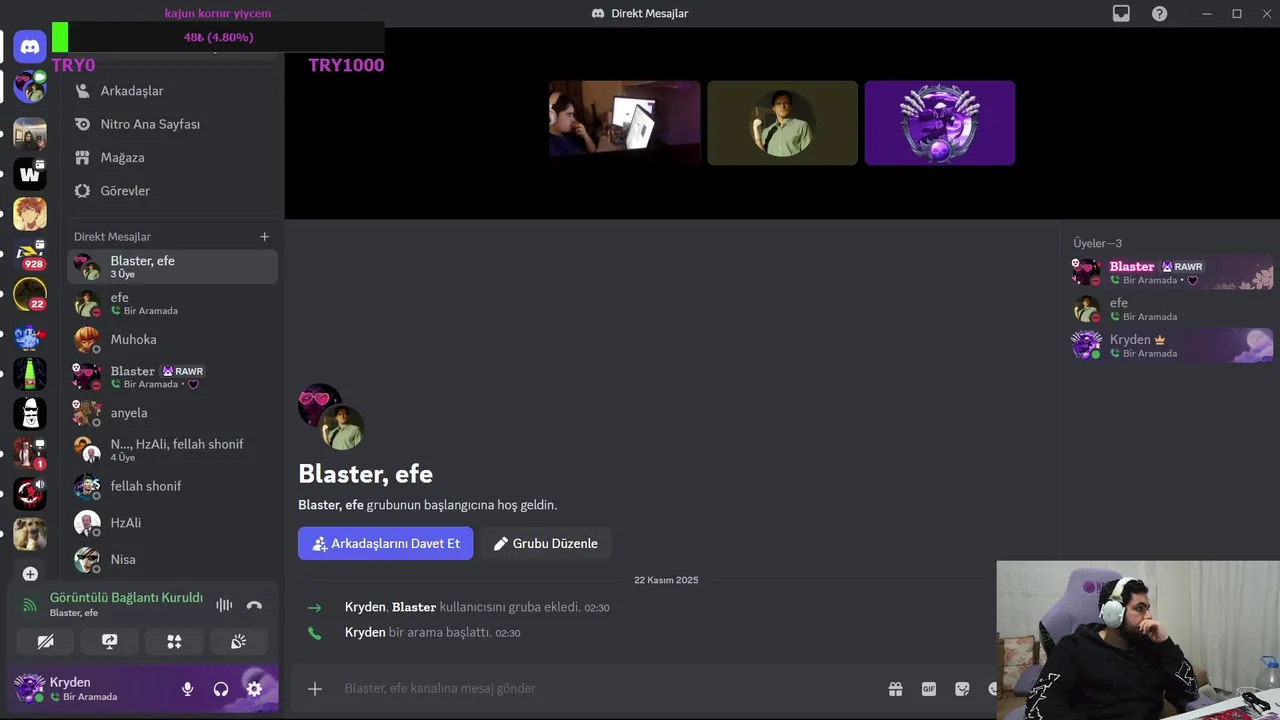Attach a file using the message plus icon
1280x720 pixels.
315,689
